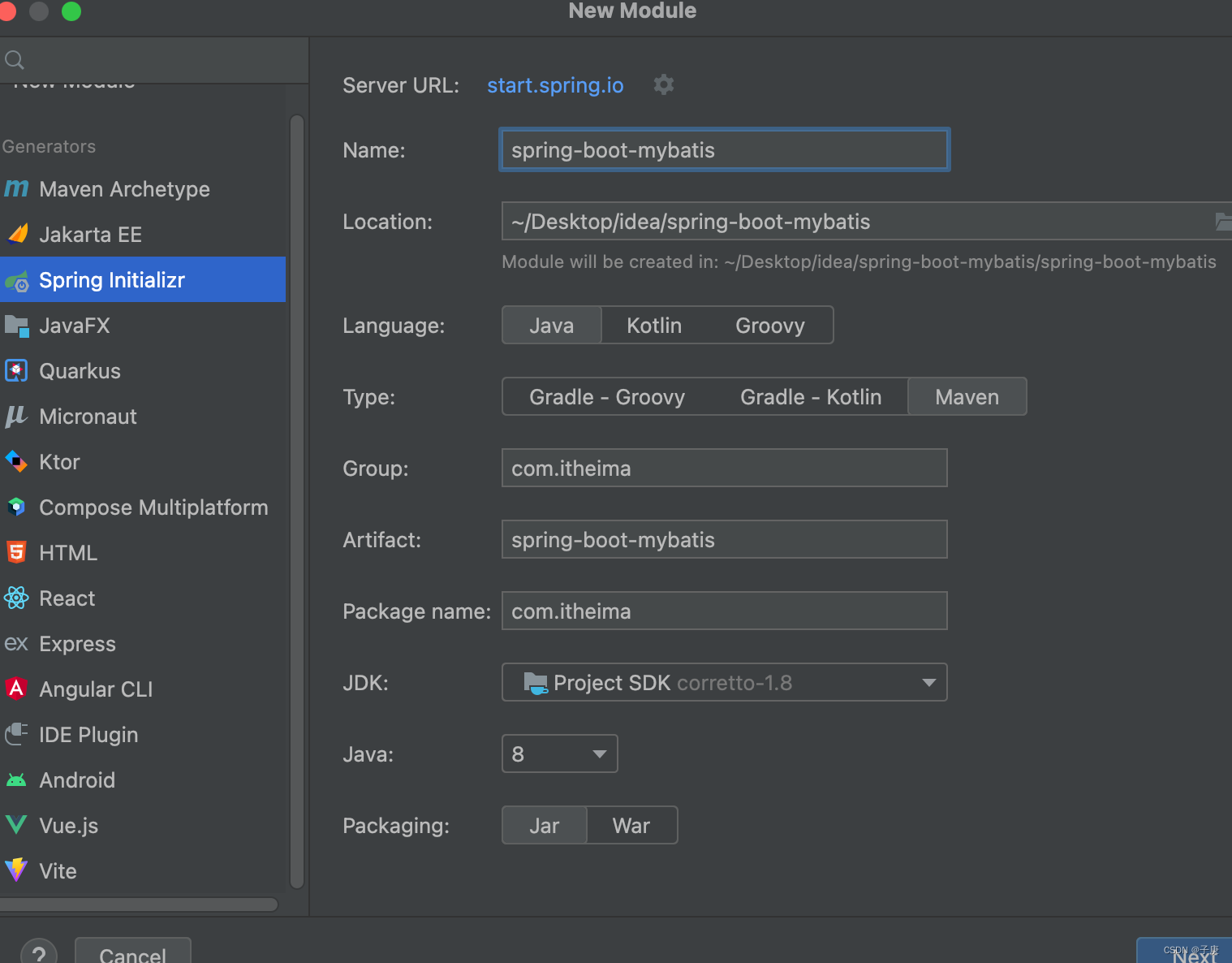1232x963 pixels.
Task: Choose Gradle - Groovy build type
Action: point(607,397)
